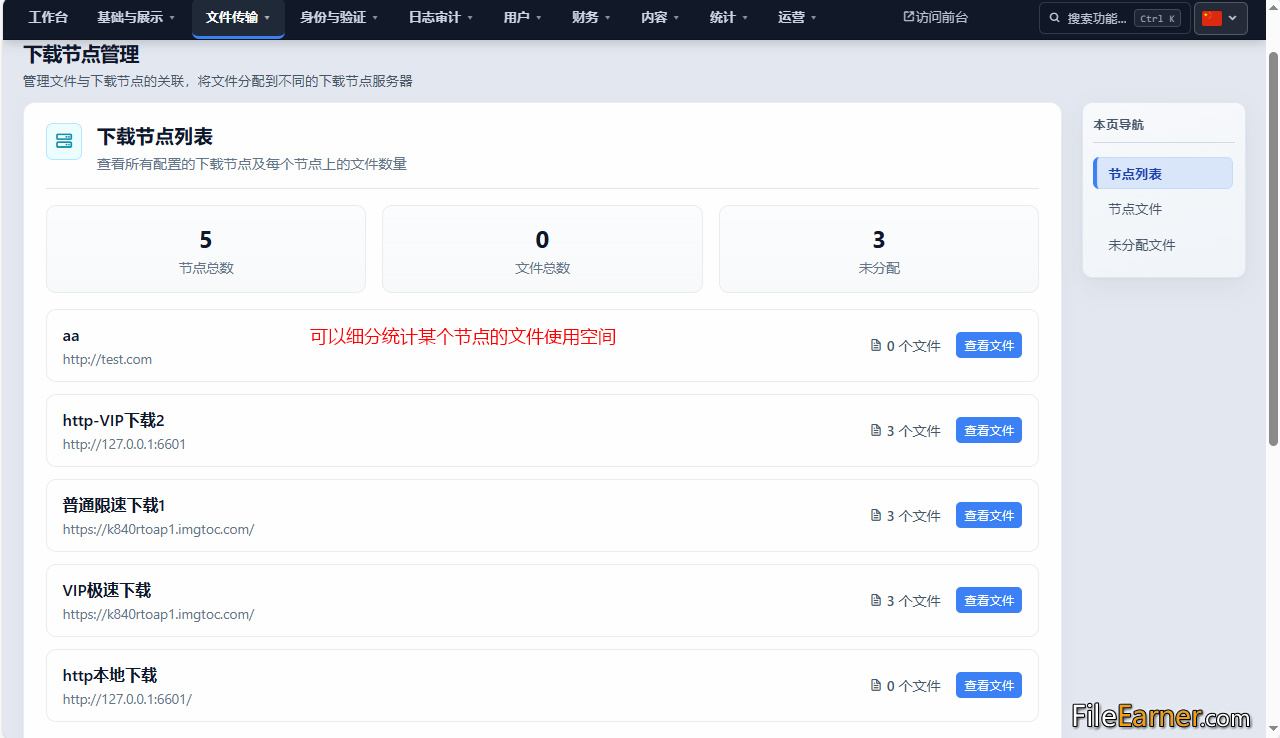
Task: Click the external link icon beside 访问前台
Action: pos(909,17)
